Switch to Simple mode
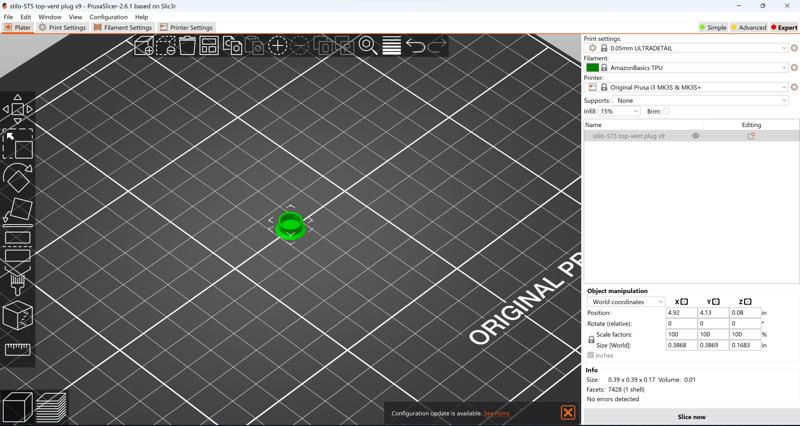800x426 pixels. [x=713, y=28]
